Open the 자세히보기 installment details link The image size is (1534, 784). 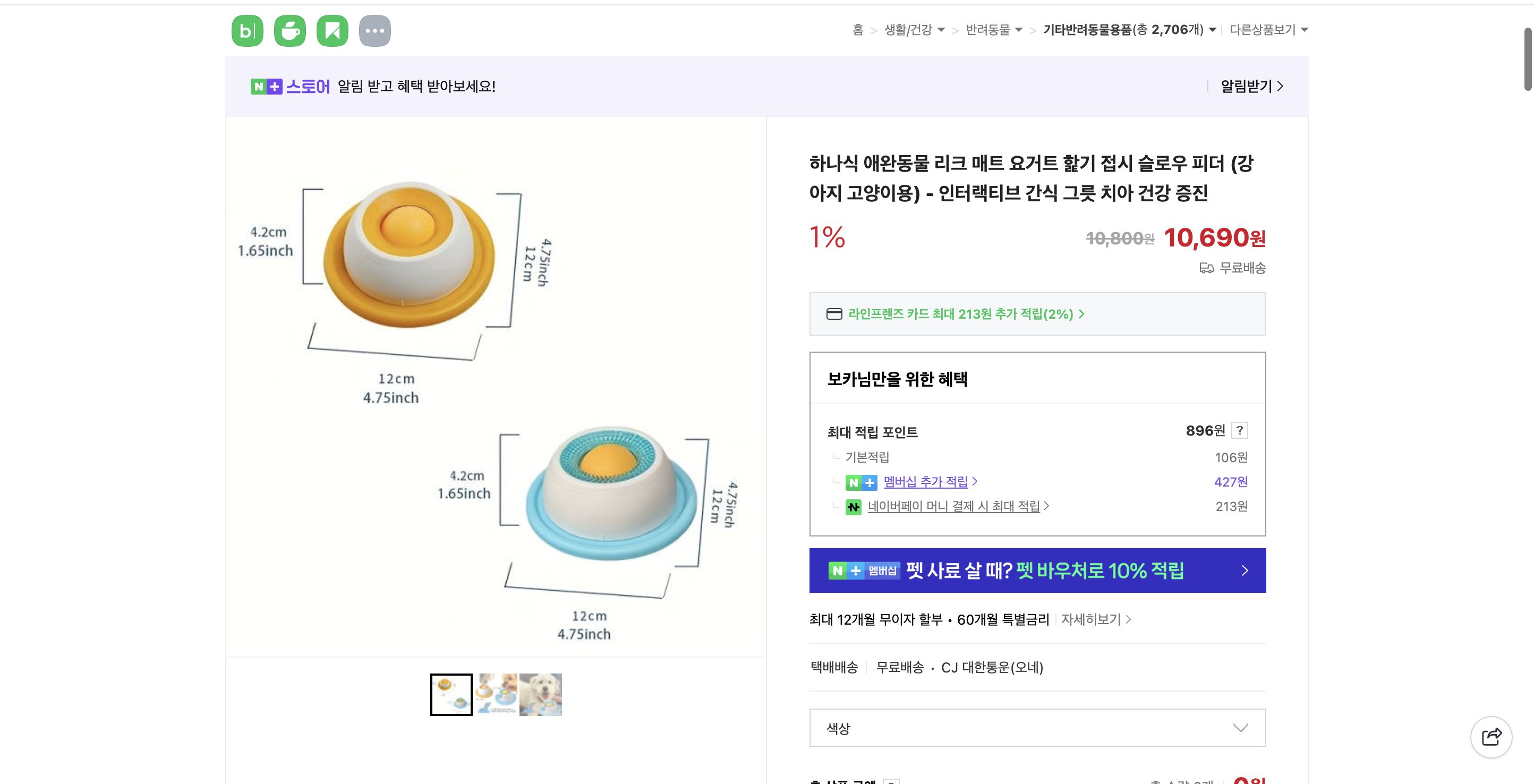(1094, 619)
